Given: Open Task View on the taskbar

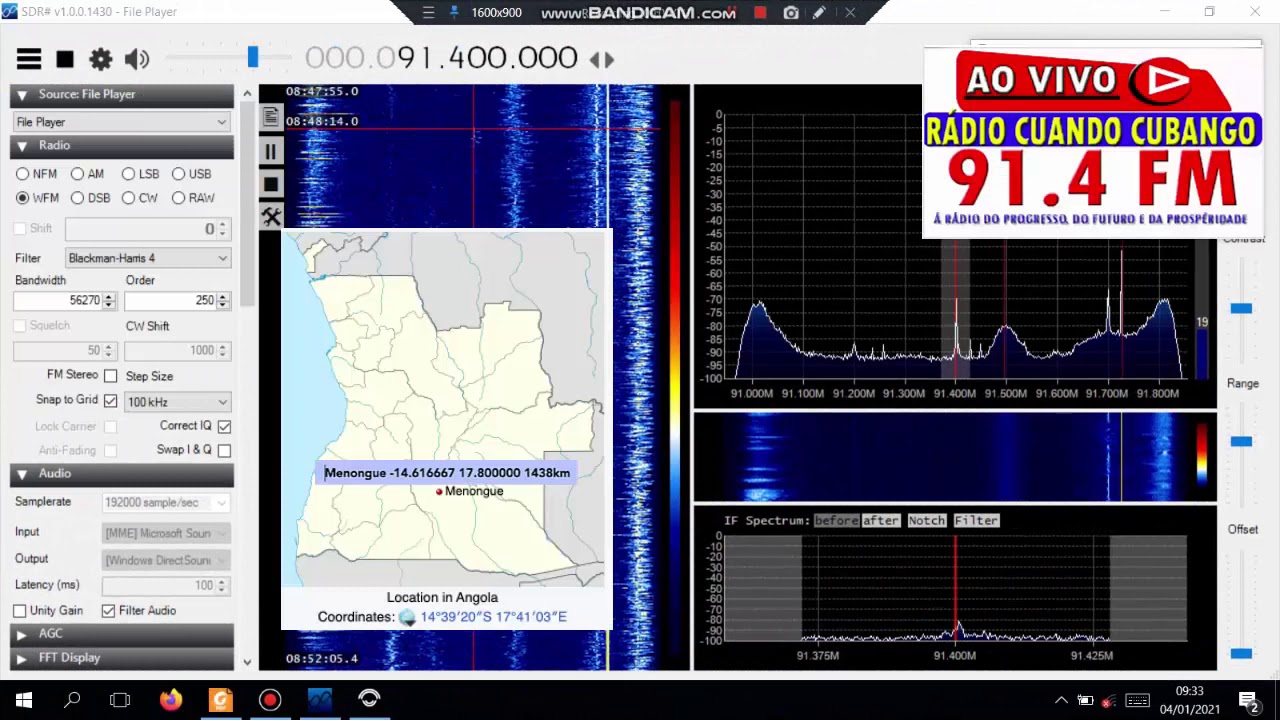Looking at the screenshot, I should click(120, 700).
